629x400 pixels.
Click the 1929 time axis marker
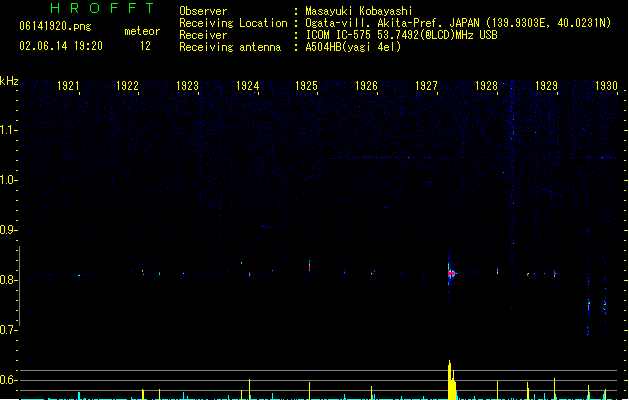[546, 86]
